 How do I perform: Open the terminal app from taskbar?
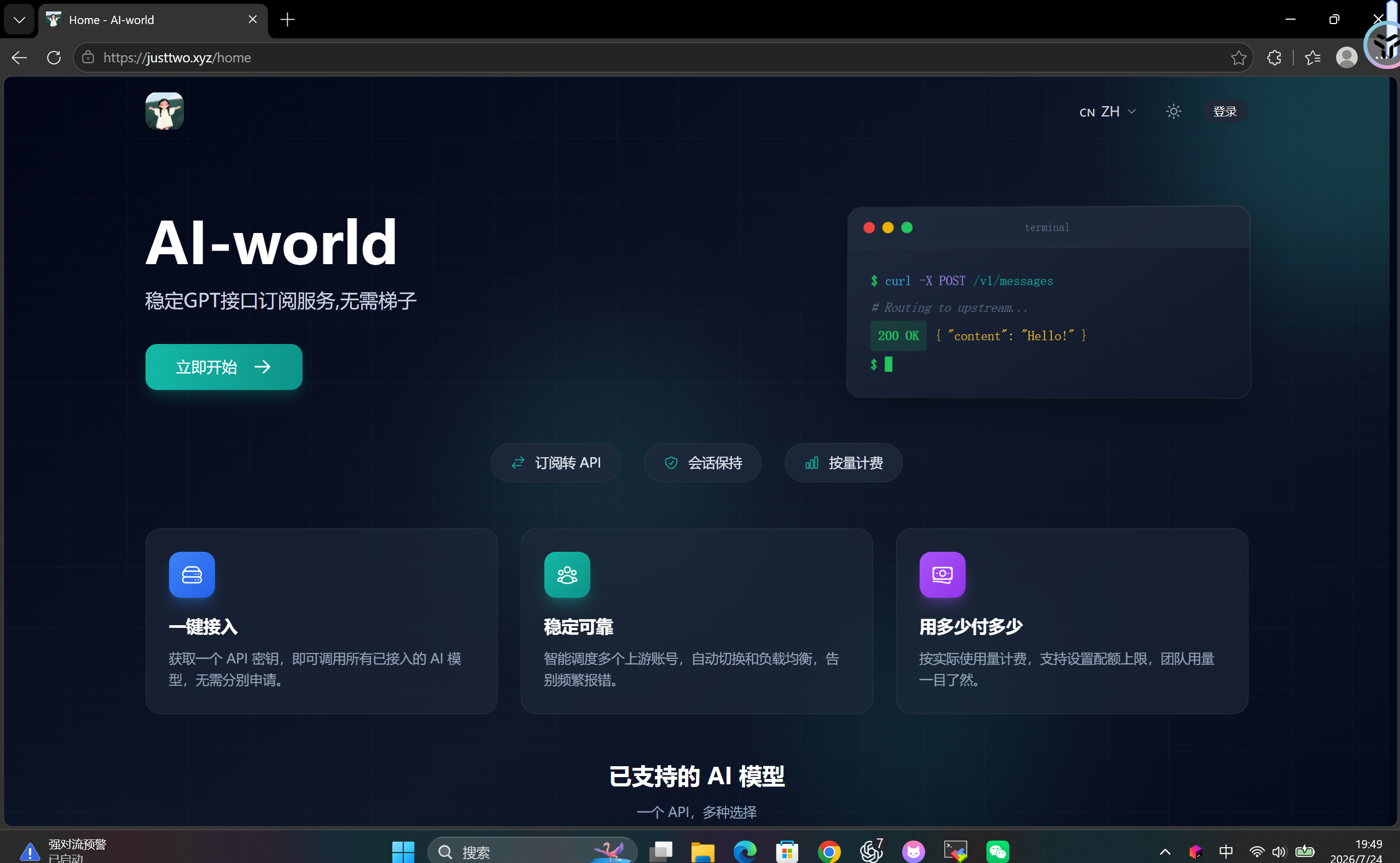click(956, 852)
